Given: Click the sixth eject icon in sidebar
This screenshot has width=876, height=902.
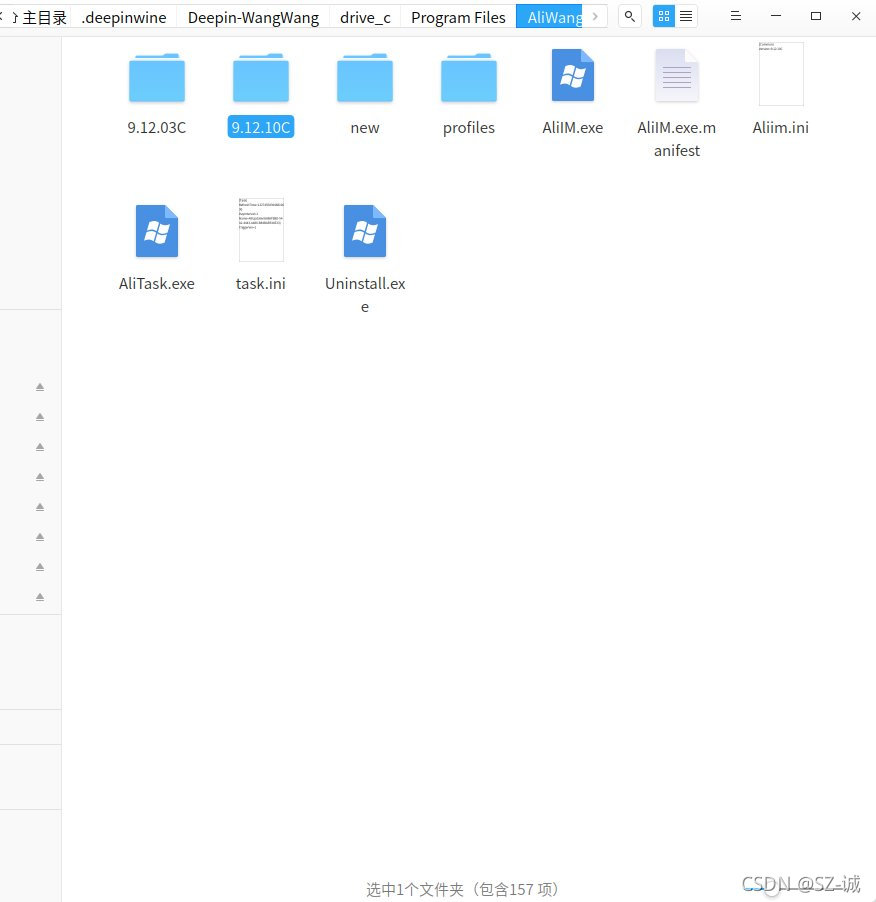Looking at the screenshot, I should coord(40,537).
